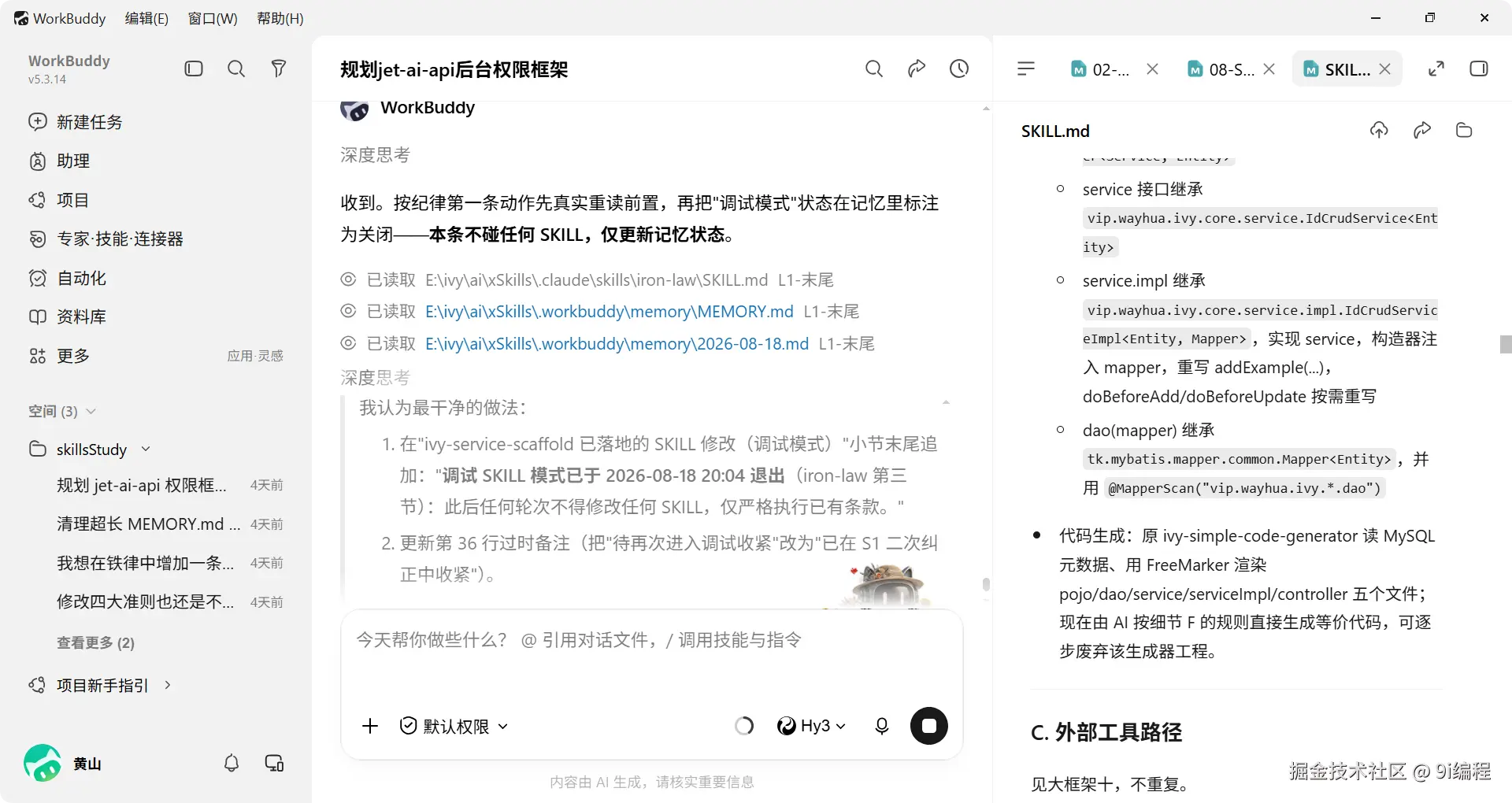The height and width of the screenshot is (803, 1512).
Task: Open notifications bell icon
Action: tap(232, 763)
